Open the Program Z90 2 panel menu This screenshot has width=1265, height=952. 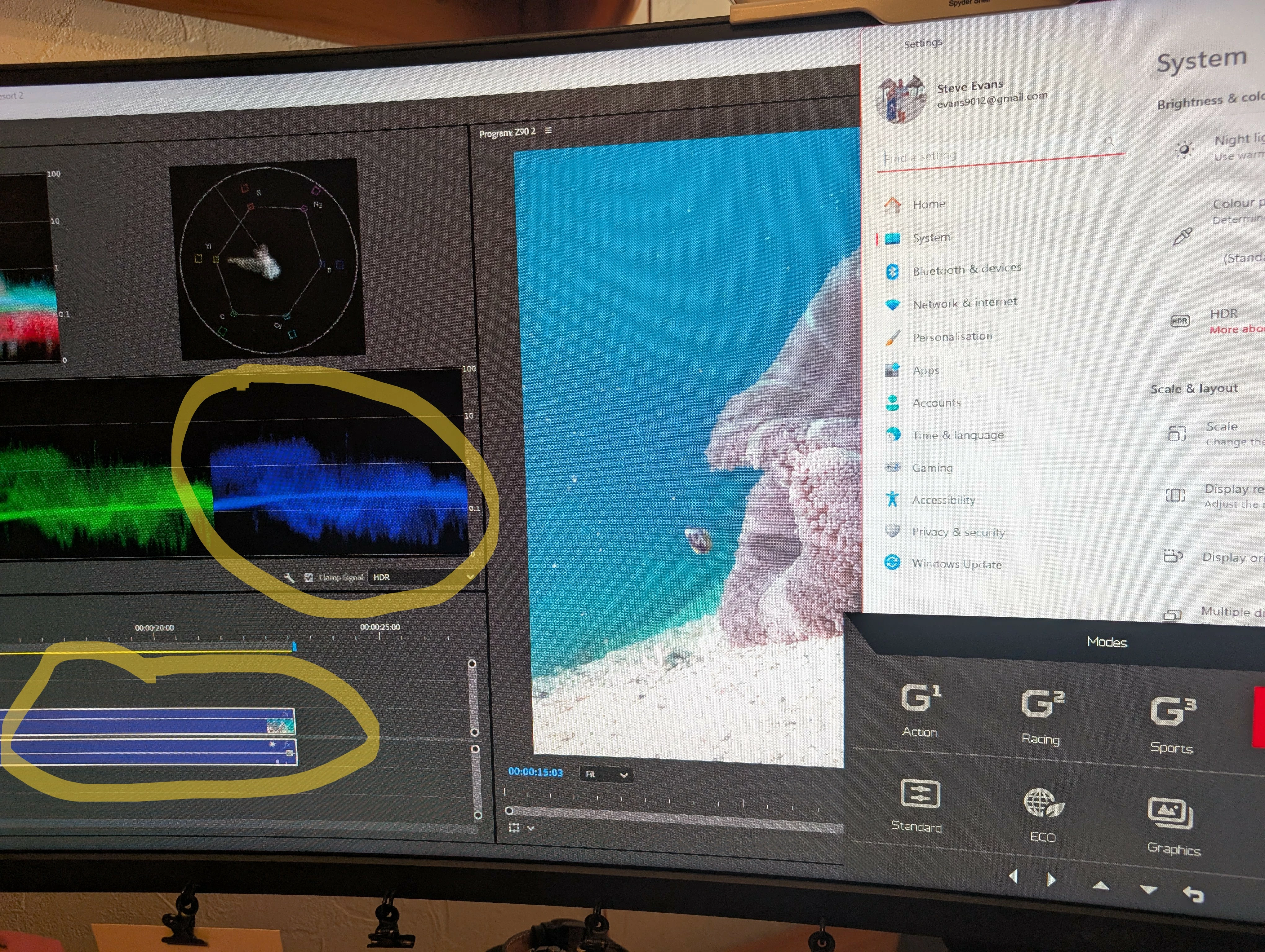click(548, 130)
